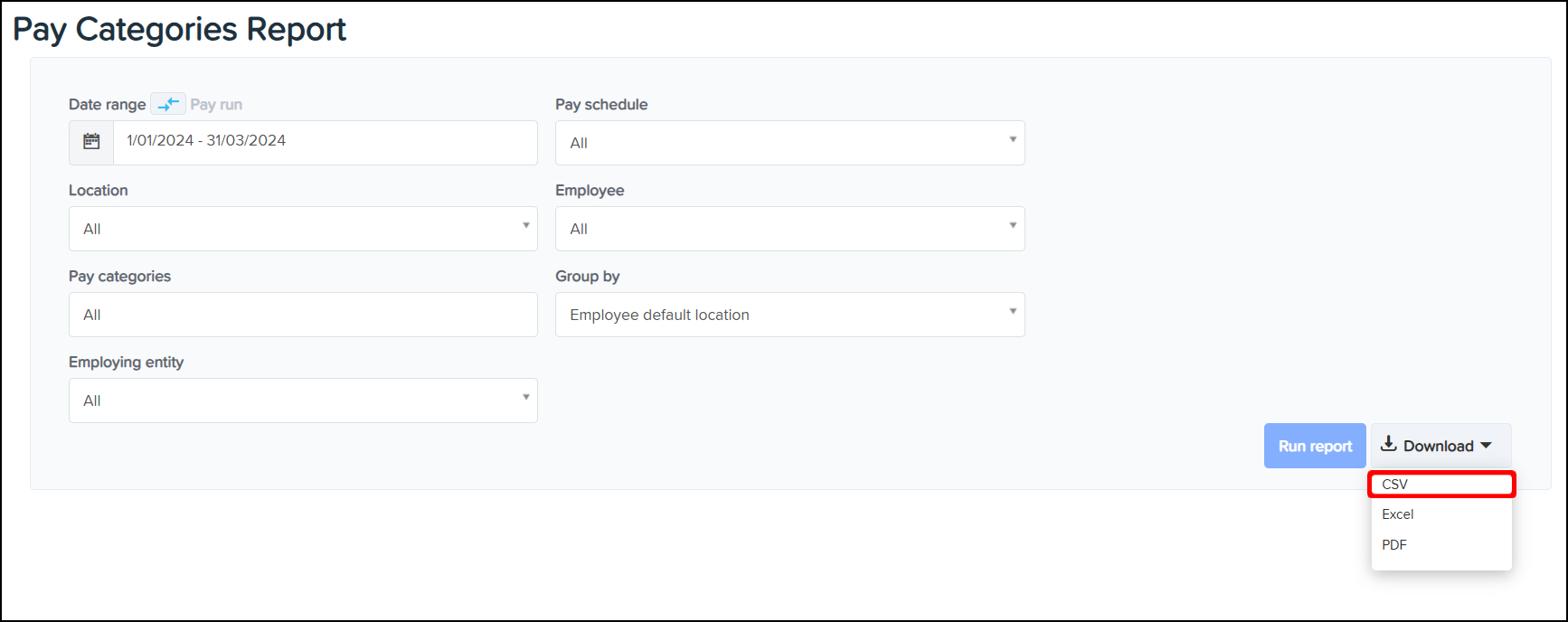This screenshot has width=1568, height=622.
Task: Select CSV from the download menu
Action: coord(1395,485)
